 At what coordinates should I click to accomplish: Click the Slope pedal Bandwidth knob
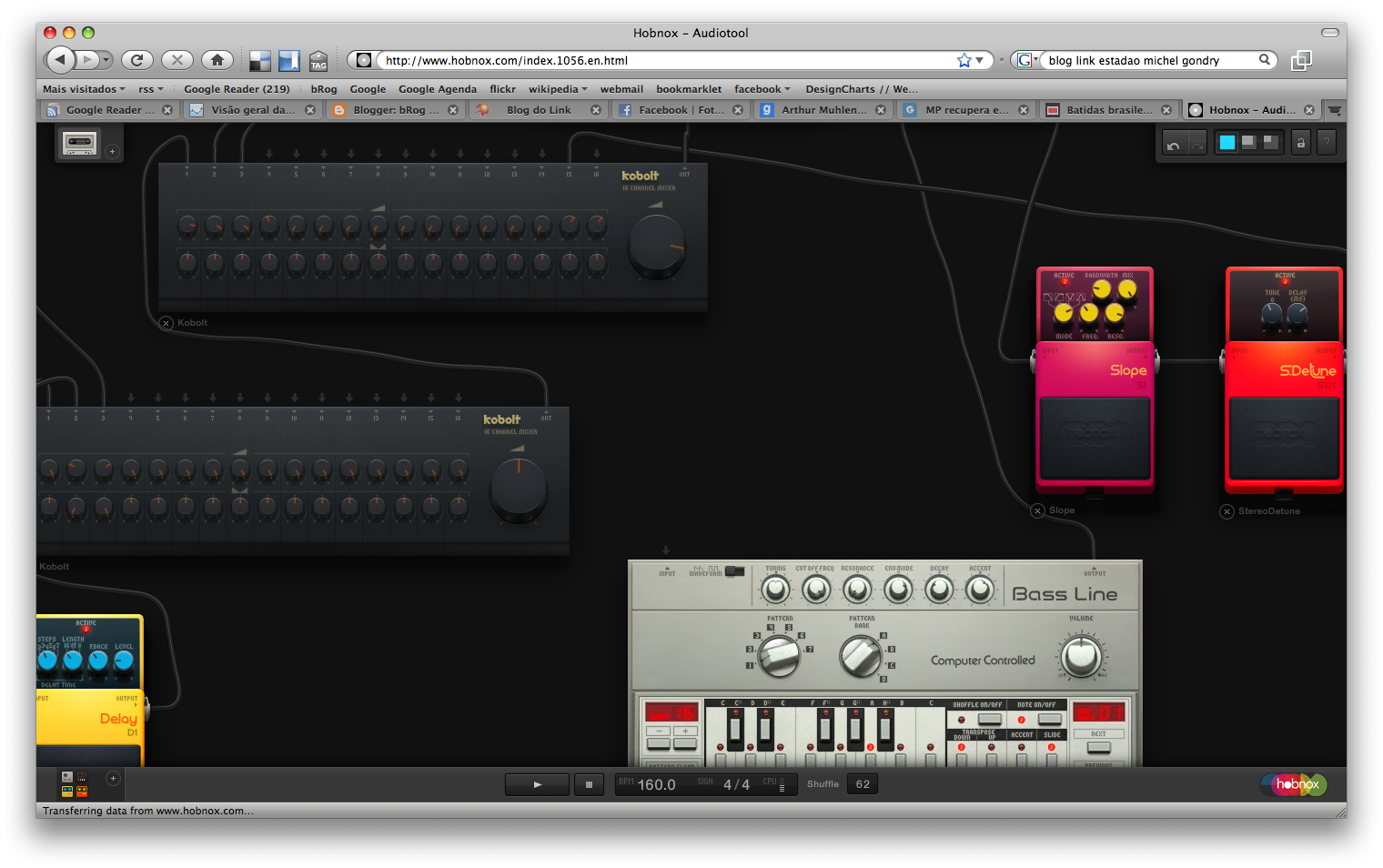click(x=1101, y=290)
